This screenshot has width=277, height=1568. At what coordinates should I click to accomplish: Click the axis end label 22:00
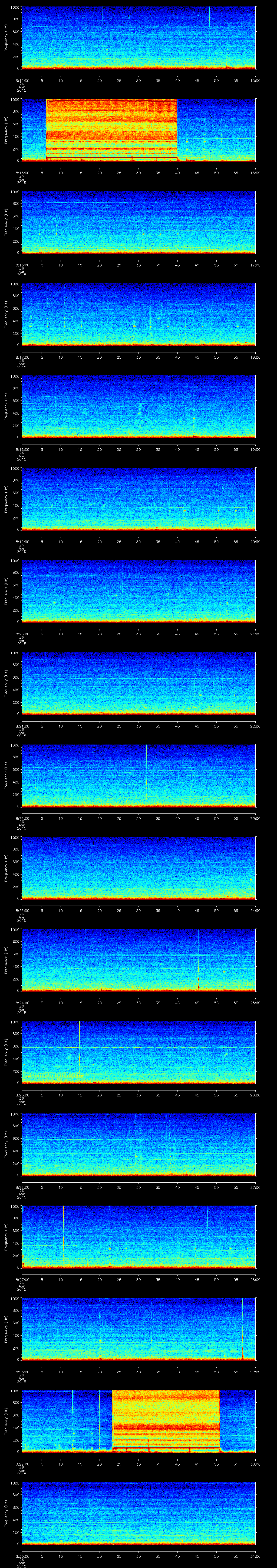coord(255,726)
